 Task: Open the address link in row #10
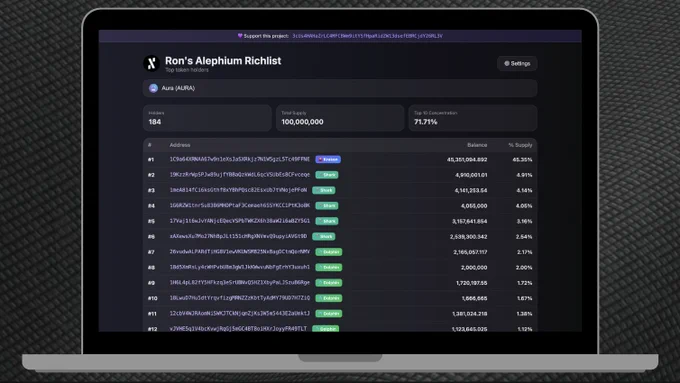tap(240, 298)
